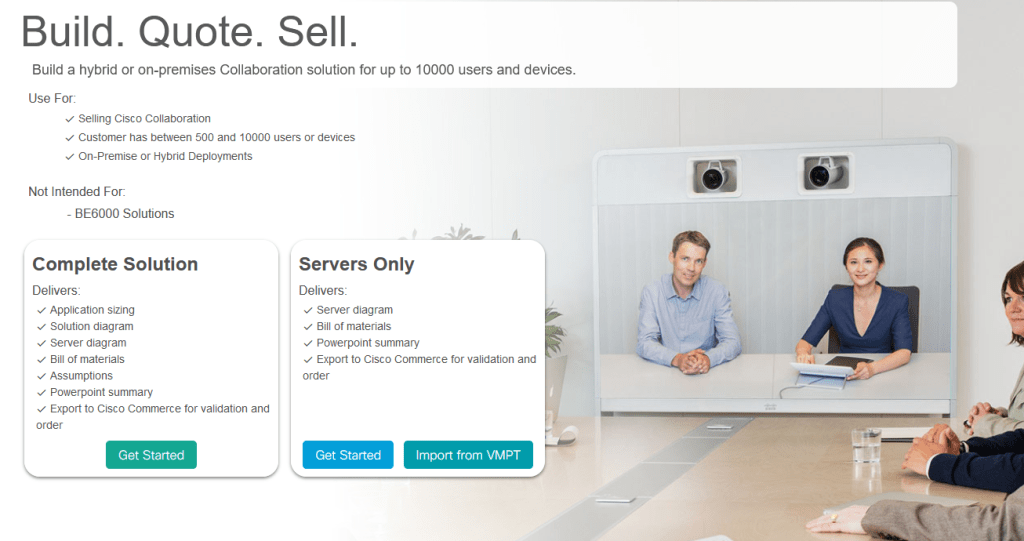The height and width of the screenshot is (541, 1024).
Task: Click Bill of materials in Complete Solution card
Action: point(87,359)
